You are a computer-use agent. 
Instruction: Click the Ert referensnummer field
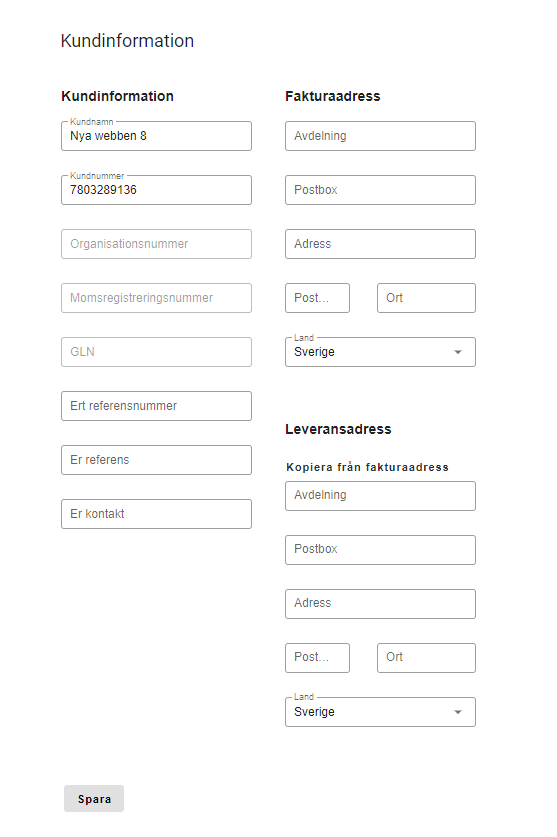click(156, 406)
